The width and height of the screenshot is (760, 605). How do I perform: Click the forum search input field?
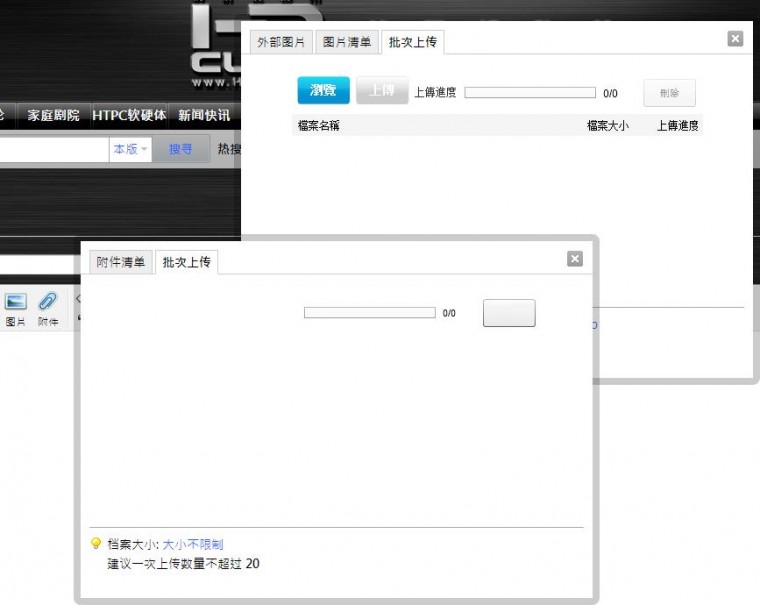(54, 149)
